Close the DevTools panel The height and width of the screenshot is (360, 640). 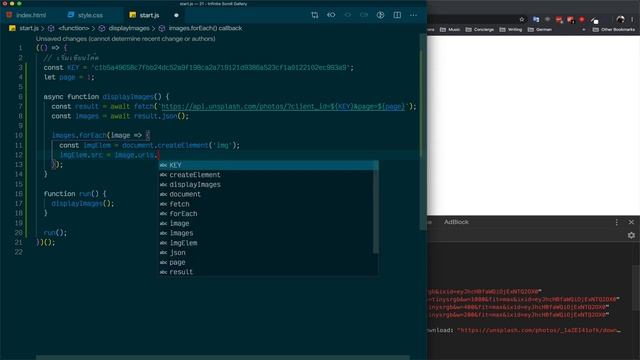[x=631, y=222]
